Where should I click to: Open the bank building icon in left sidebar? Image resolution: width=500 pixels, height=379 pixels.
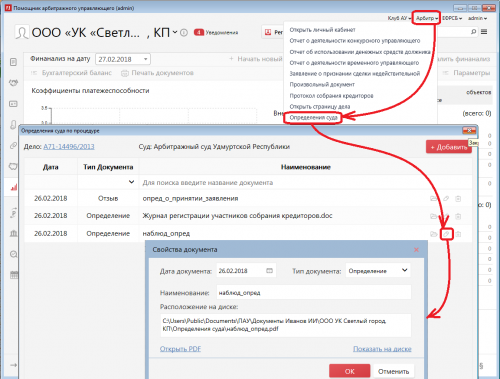point(13,233)
